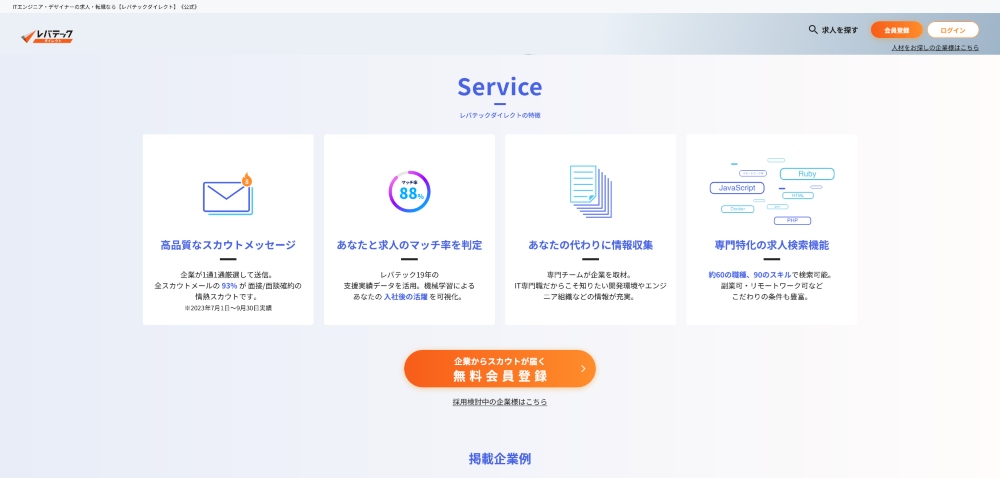Click the orange 会員登録 button
Screen dimensions: 1000x478
point(896,30)
